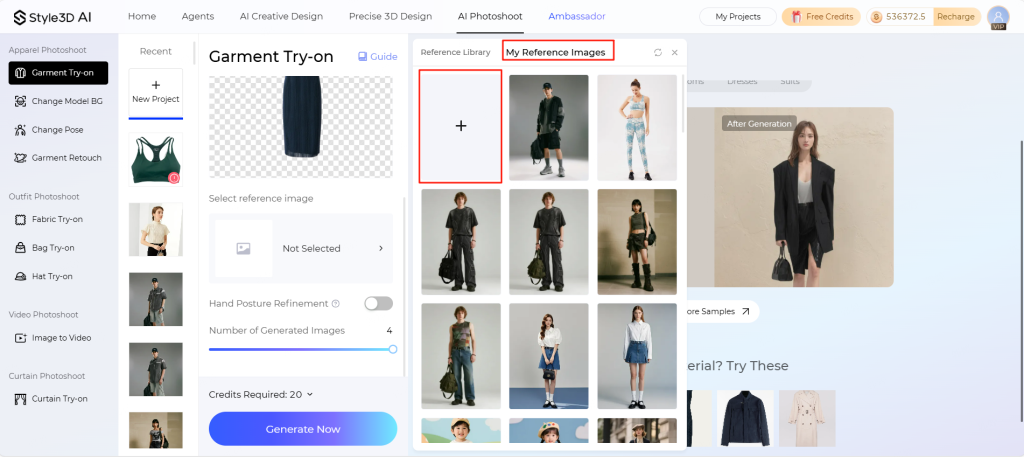The height and width of the screenshot is (457, 1024).
Task: Expand Credits Required dropdown arrow
Action: click(x=310, y=394)
